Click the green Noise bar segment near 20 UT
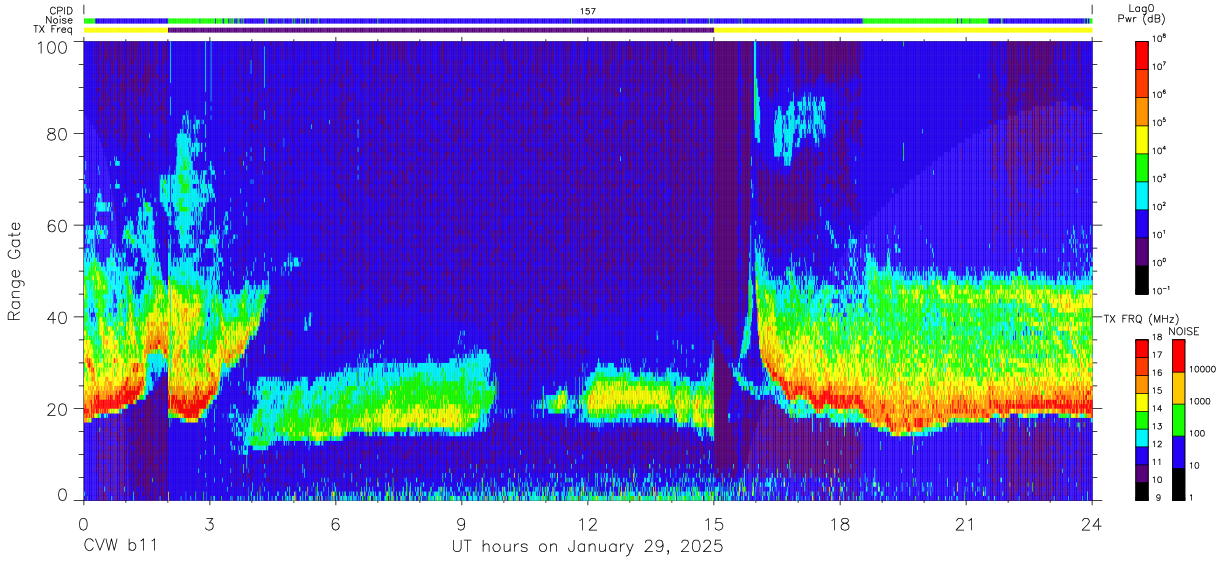This screenshot has height=567, width=1228. coord(925,20)
